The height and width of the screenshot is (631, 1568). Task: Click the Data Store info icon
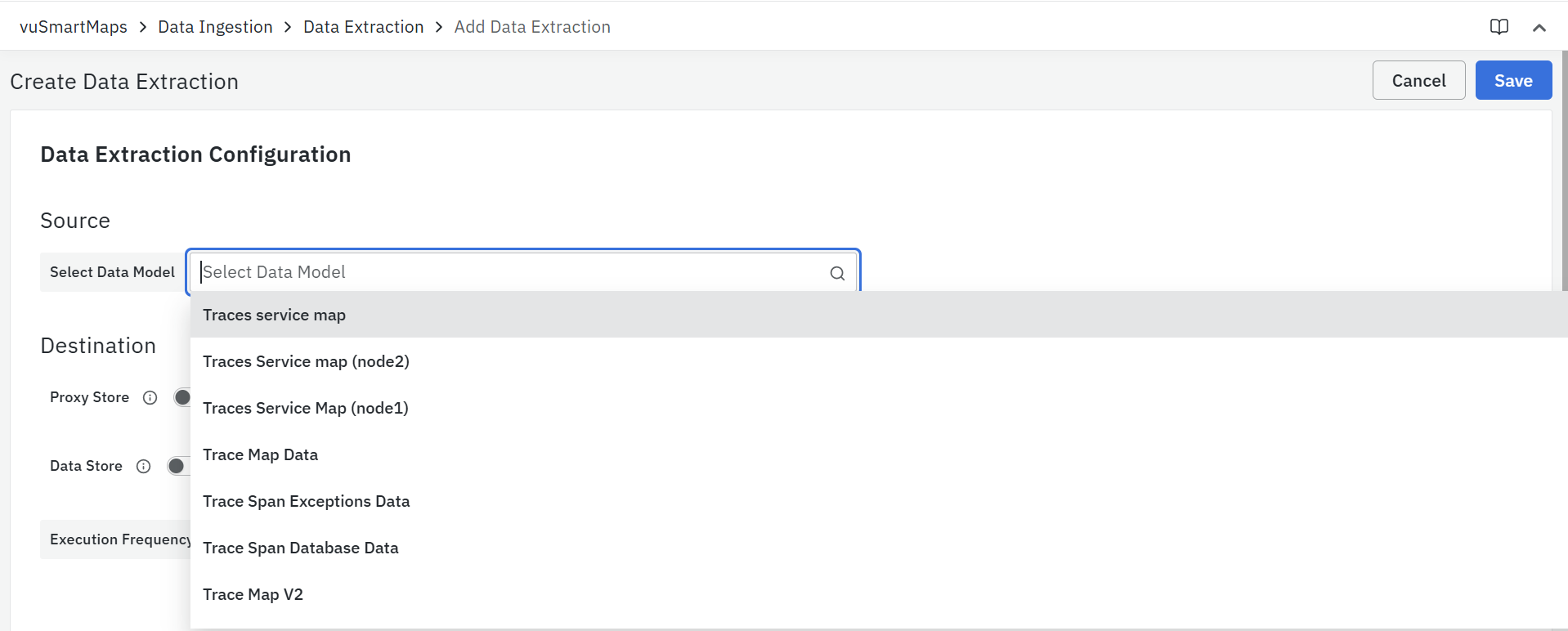[x=144, y=467]
